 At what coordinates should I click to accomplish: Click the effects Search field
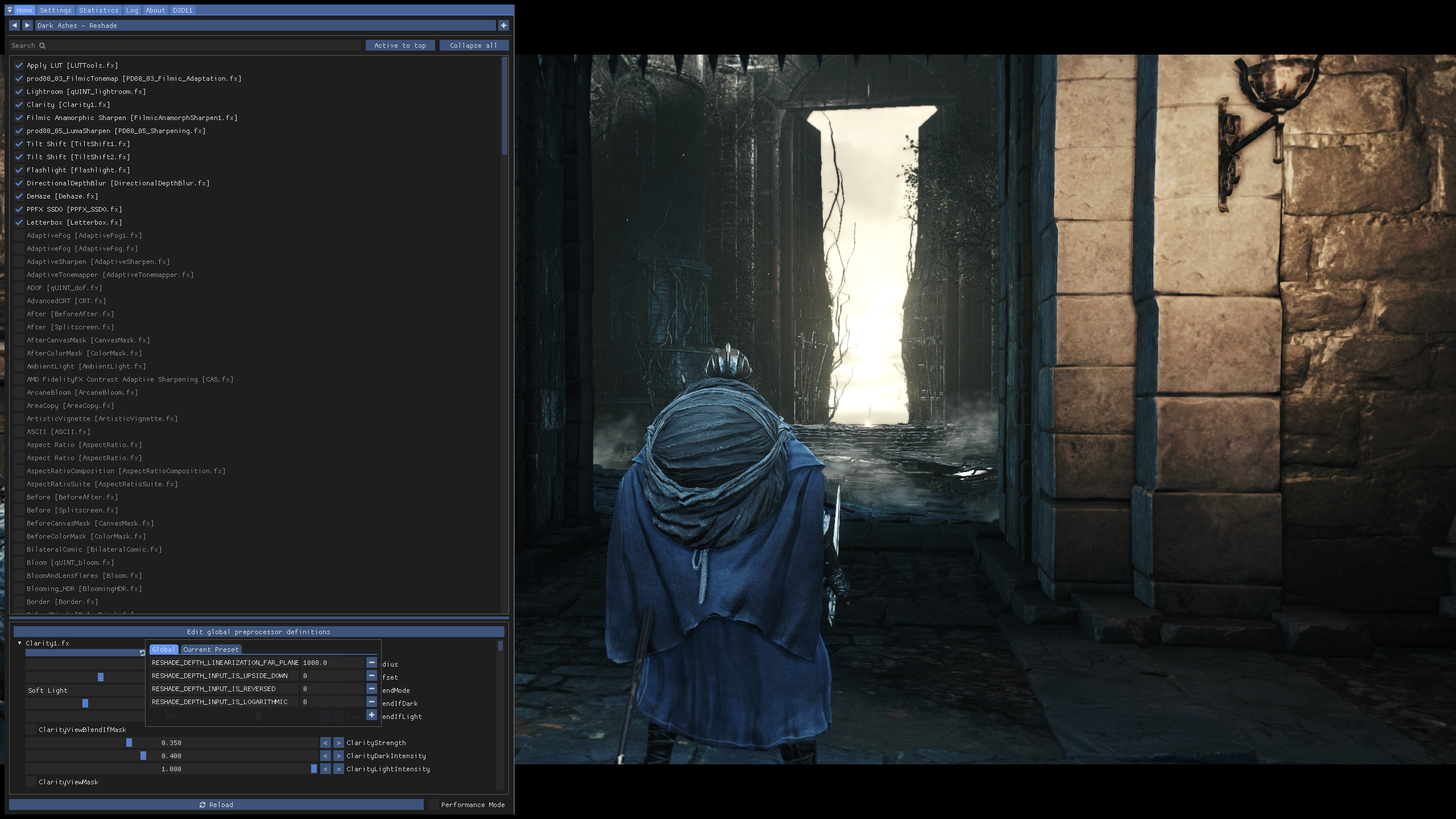point(185,45)
